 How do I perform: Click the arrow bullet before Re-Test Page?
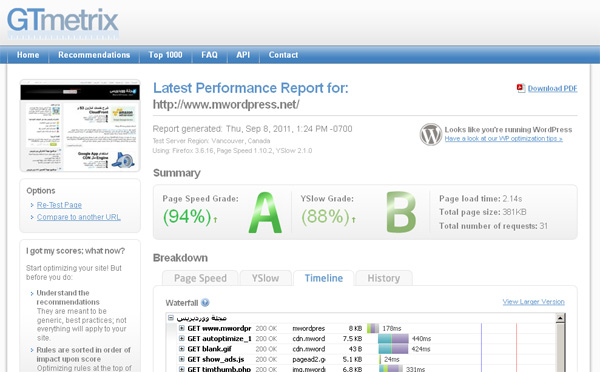[32, 206]
